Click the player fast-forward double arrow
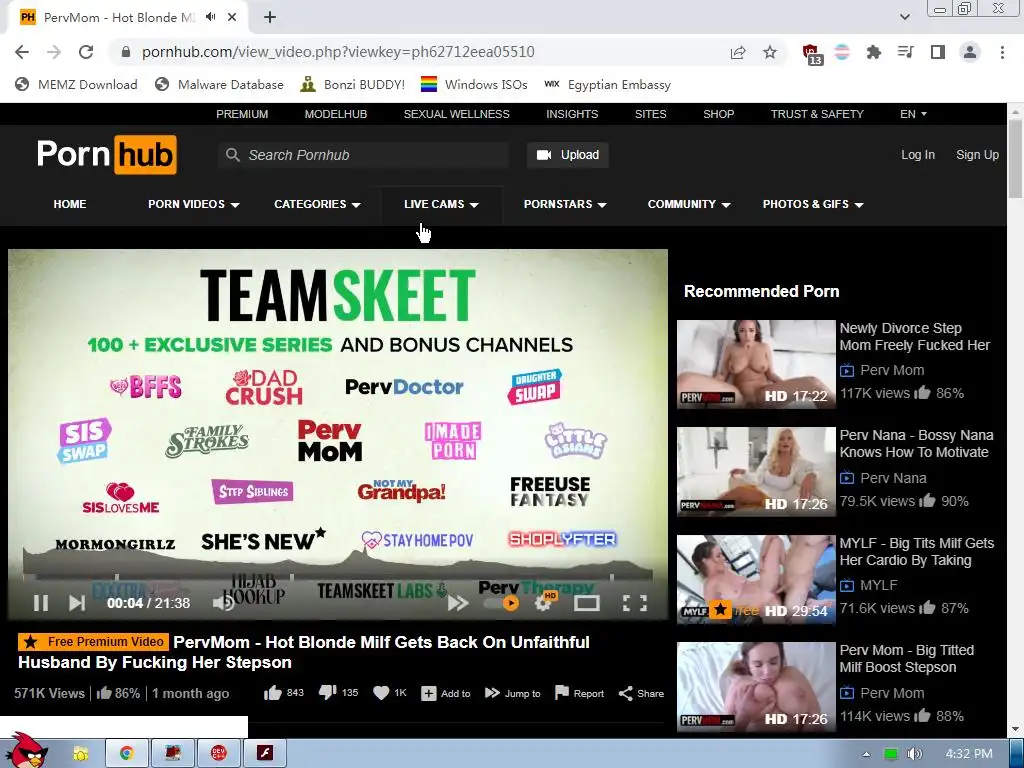 coord(458,603)
